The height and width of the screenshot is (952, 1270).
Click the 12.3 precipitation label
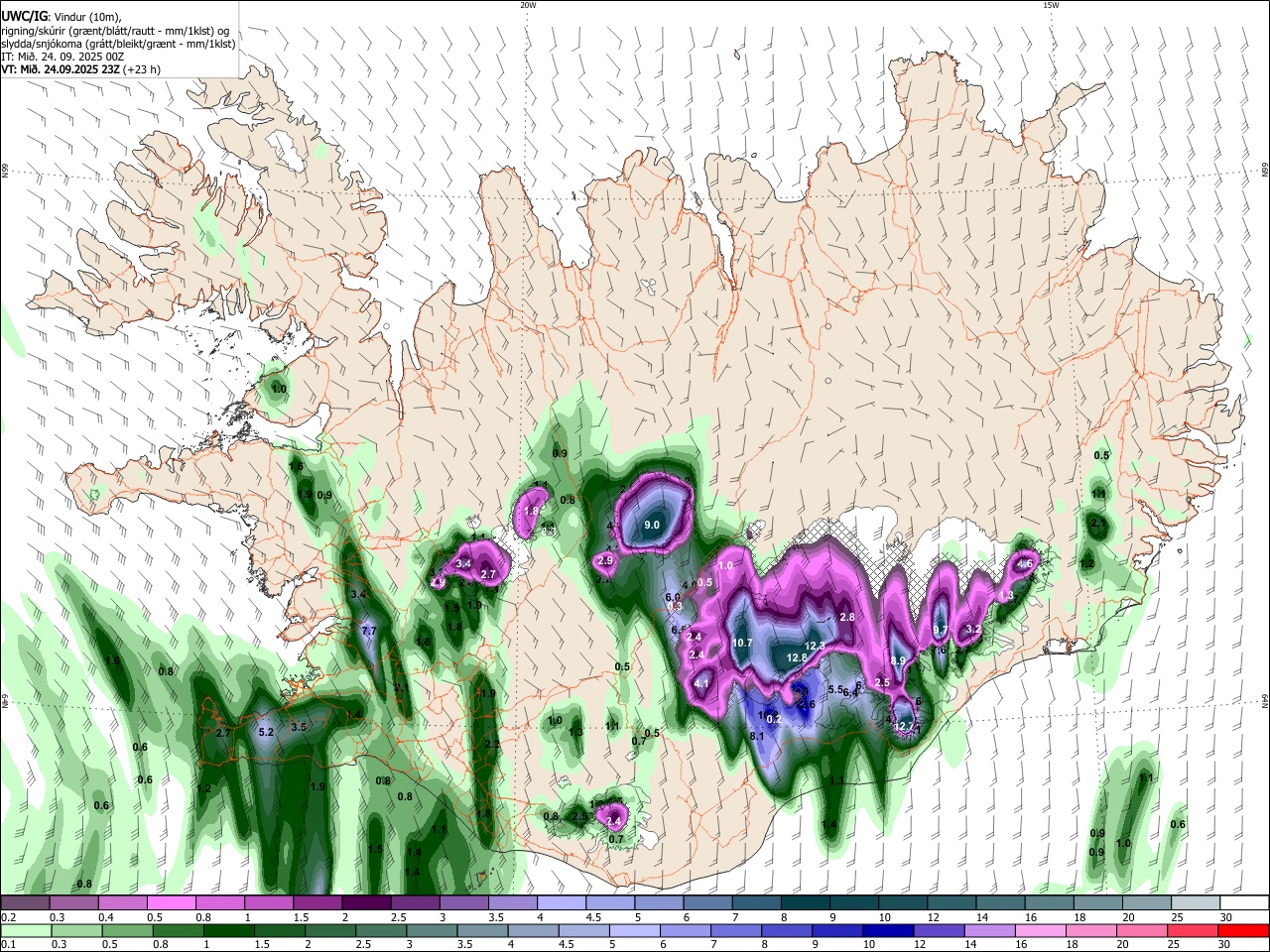[815, 646]
